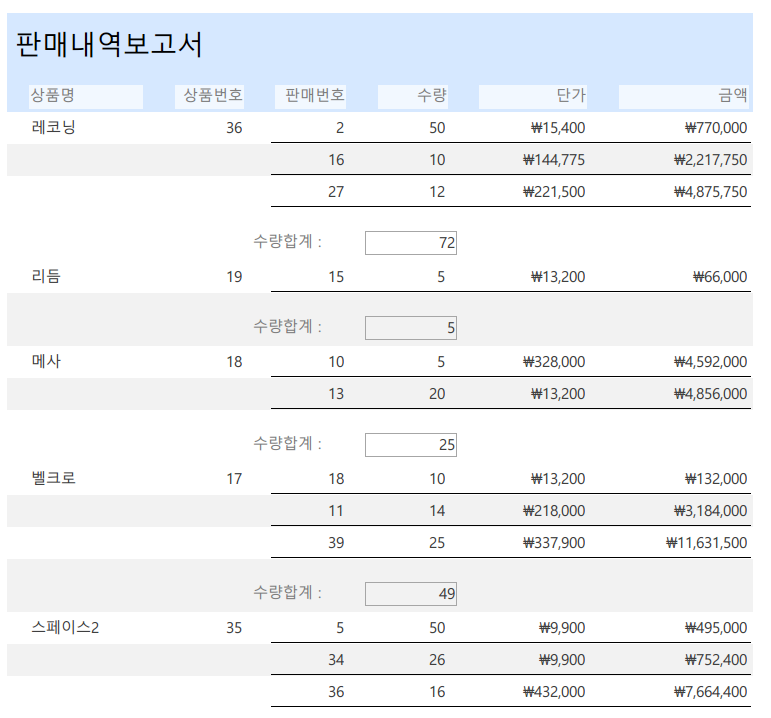Click the amount ₩3,184,000

711,511
